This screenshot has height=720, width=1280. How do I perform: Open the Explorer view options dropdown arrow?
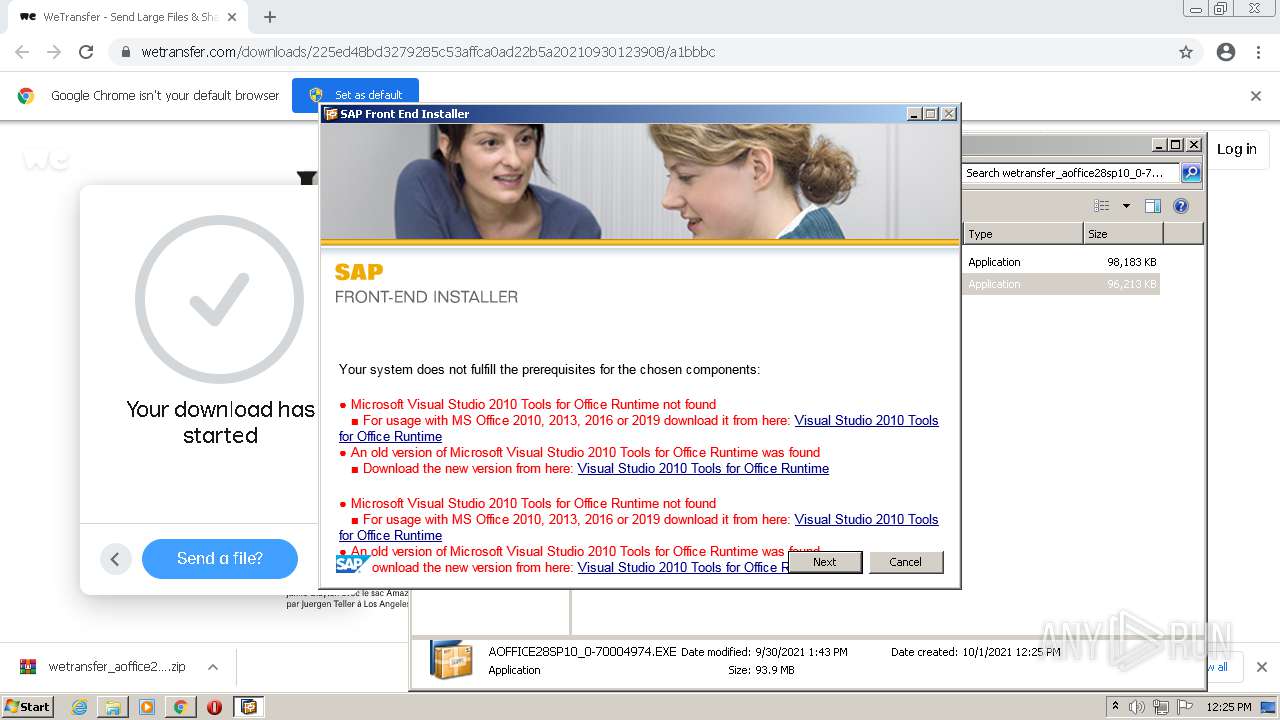click(x=1126, y=206)
